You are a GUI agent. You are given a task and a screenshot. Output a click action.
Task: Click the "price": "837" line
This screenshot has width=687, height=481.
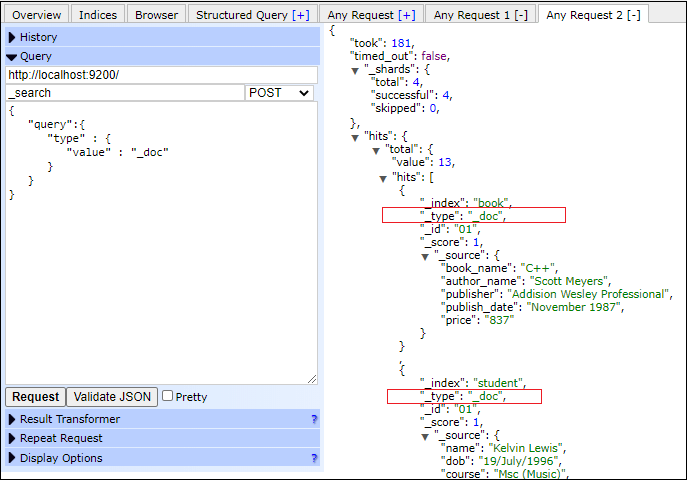477,320
